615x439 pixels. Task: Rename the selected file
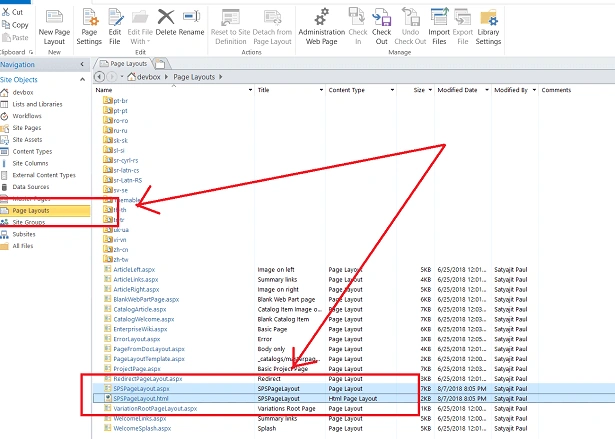pos(191,23)
